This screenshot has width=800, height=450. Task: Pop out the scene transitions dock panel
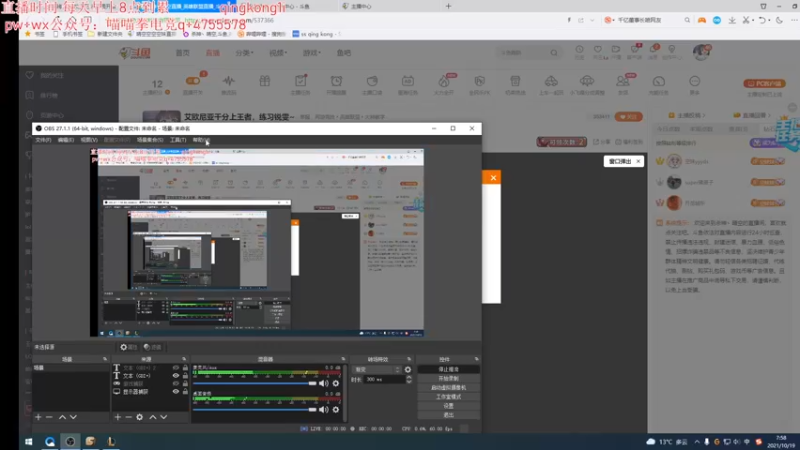pyautogui.click(x=409, y=359)
